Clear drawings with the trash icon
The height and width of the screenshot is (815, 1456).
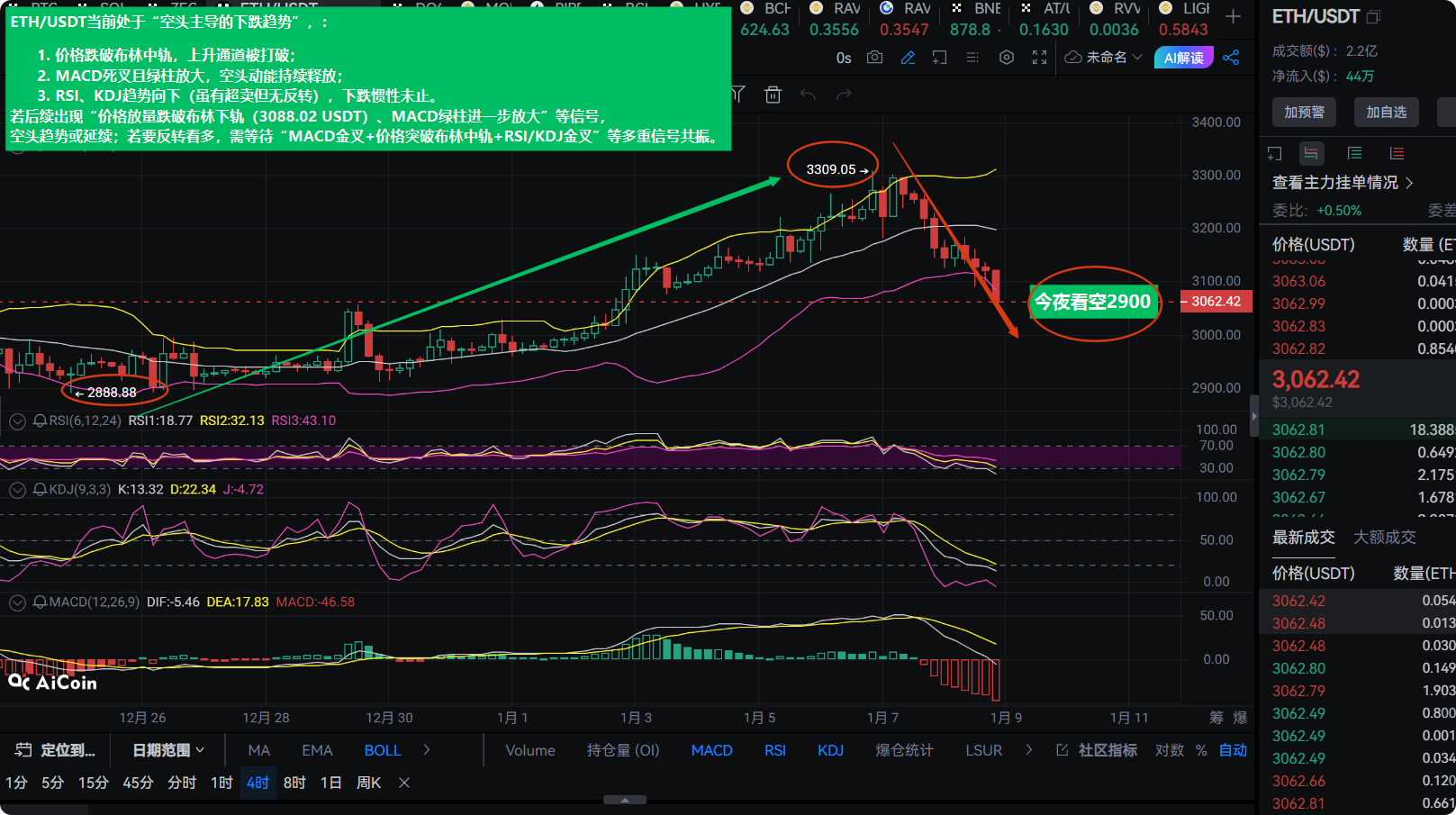[x=773, y=94]
